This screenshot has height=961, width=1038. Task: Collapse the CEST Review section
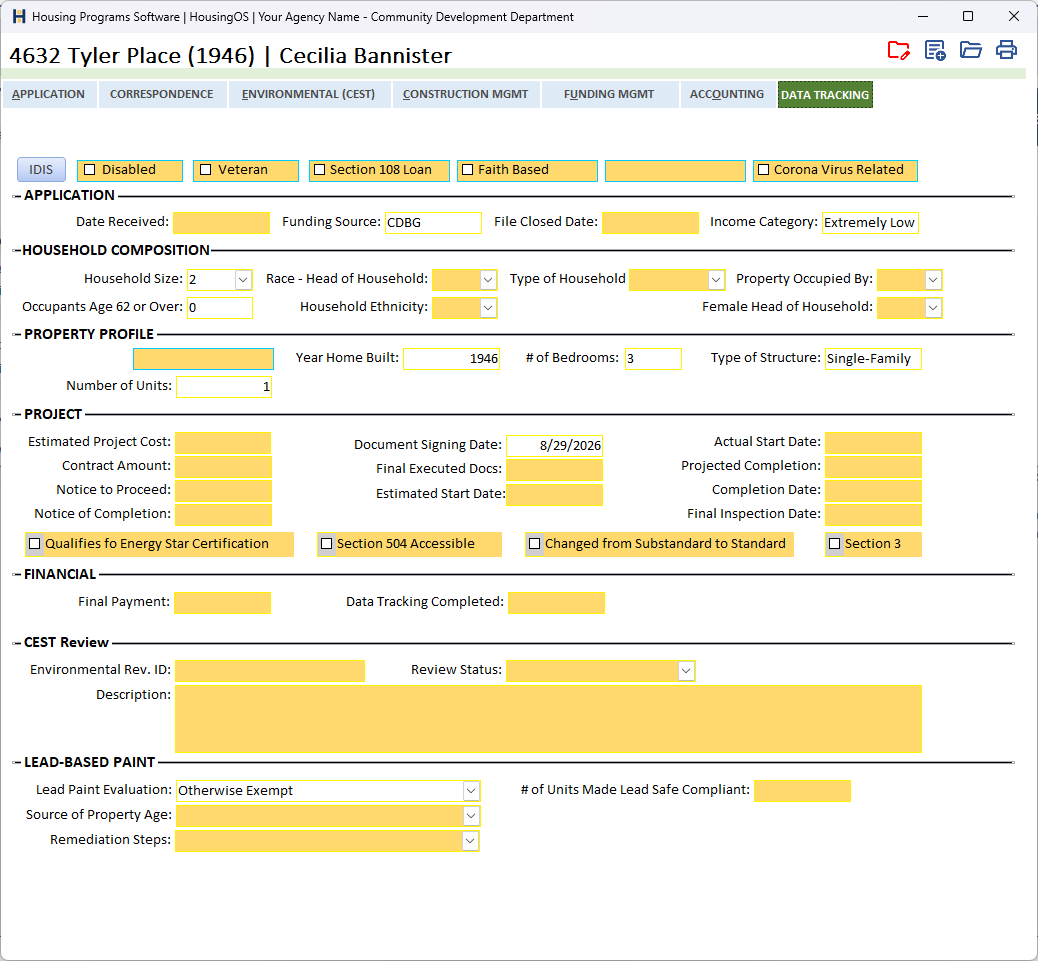pos(17,643)
